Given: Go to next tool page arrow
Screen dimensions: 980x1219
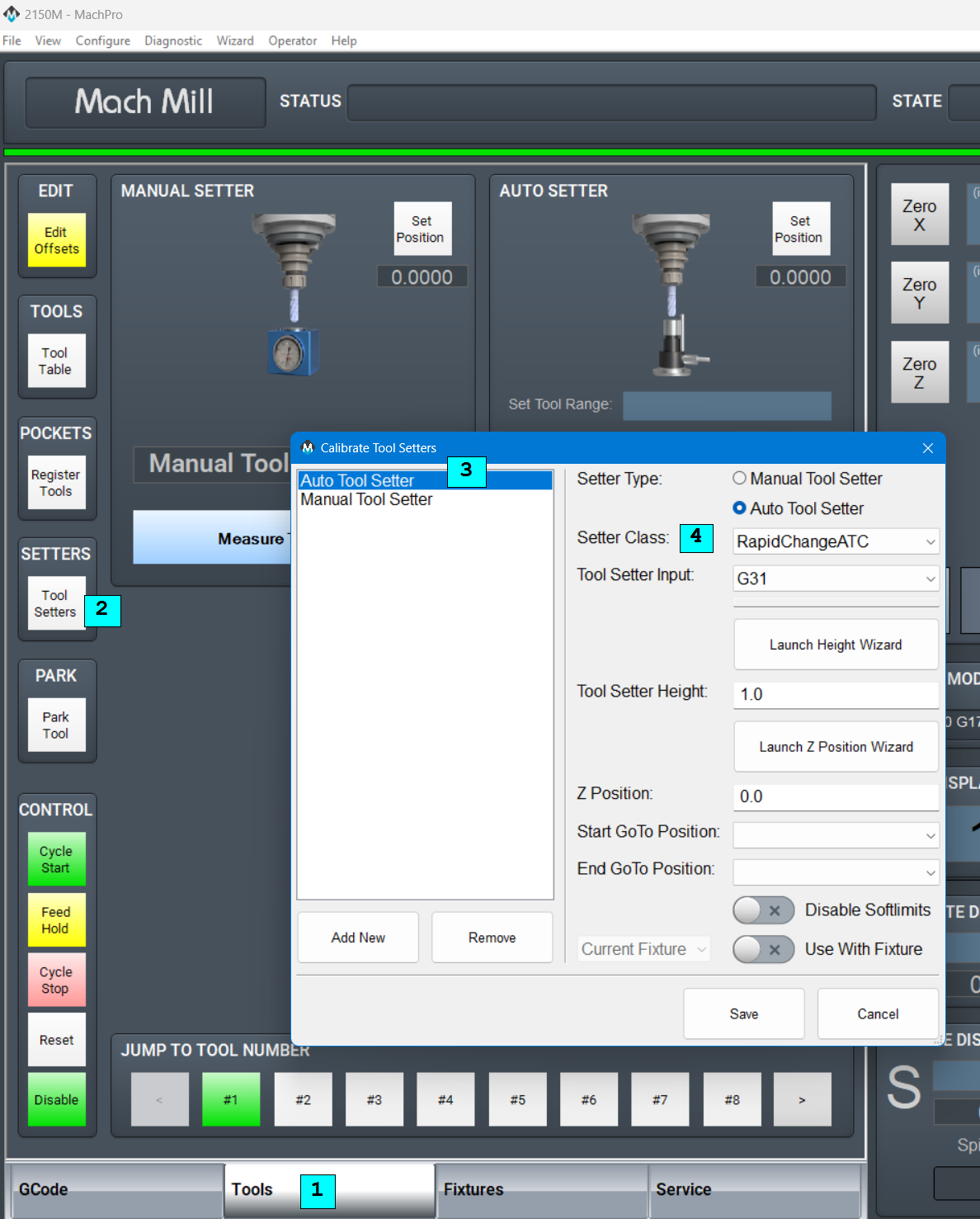Looking at the screenshot, I should [x=802, y=1099].
